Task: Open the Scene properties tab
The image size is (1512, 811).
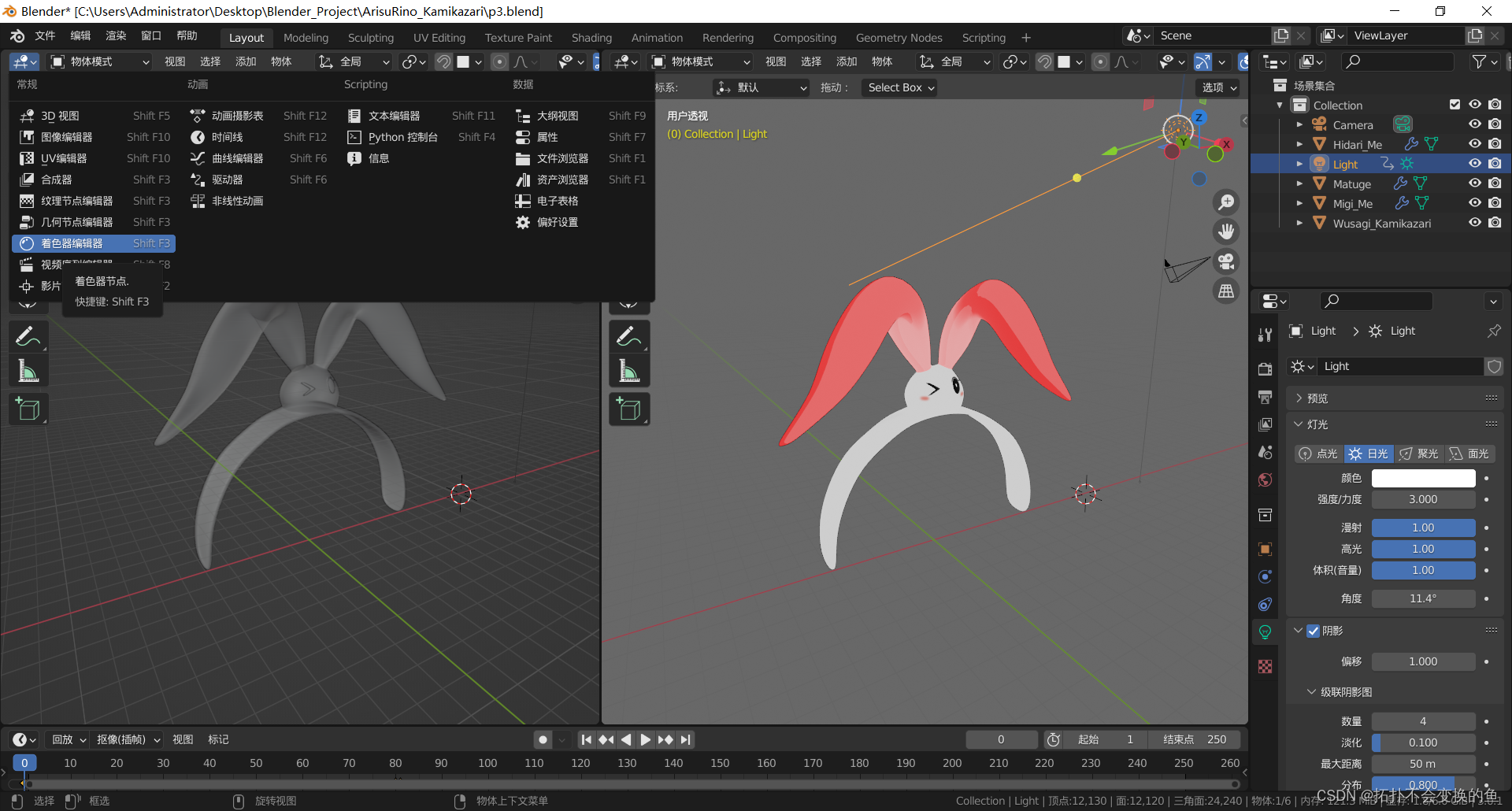Action: pyautogui.click(x=1266, y=452)
